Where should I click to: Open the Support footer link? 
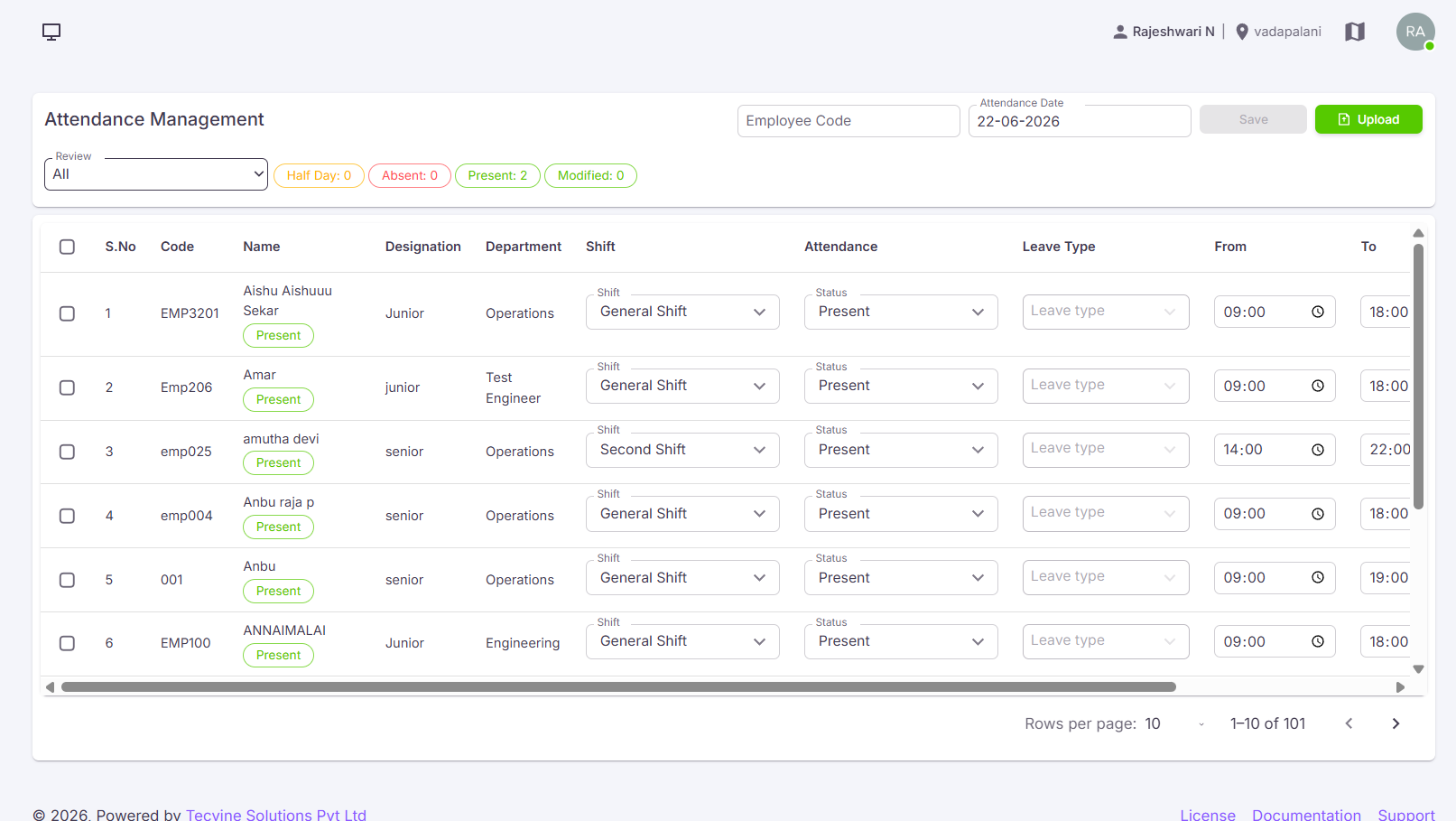pos(1406,814)
